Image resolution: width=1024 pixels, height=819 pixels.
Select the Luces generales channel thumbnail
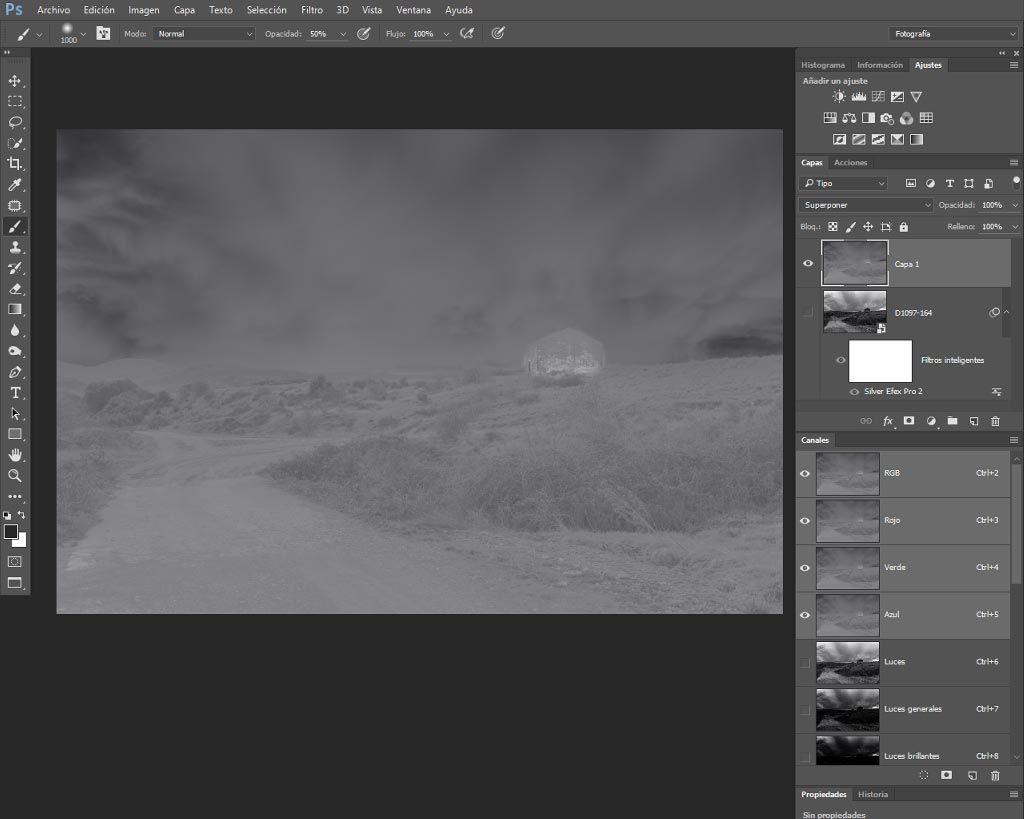pyautogui.click(x=847, y=709)
